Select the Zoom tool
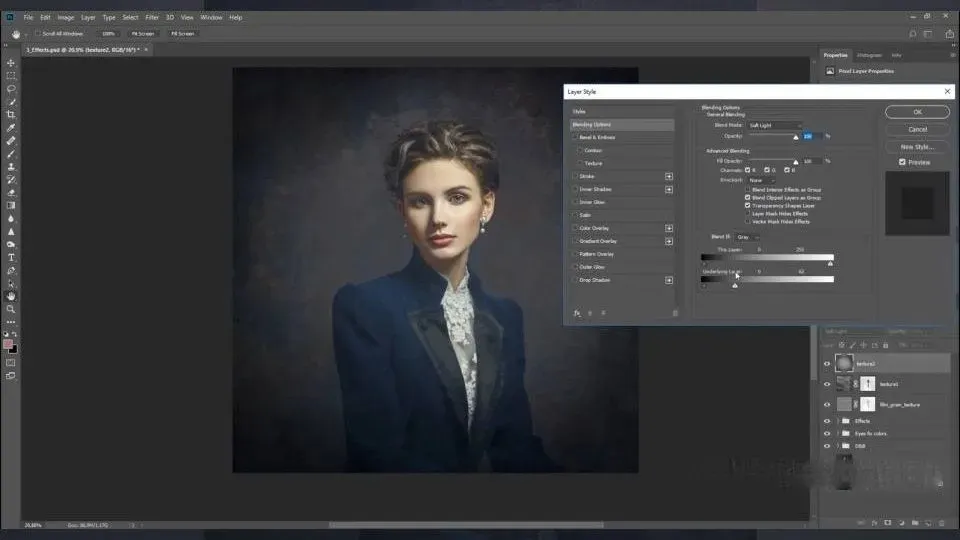 (11, 309)
